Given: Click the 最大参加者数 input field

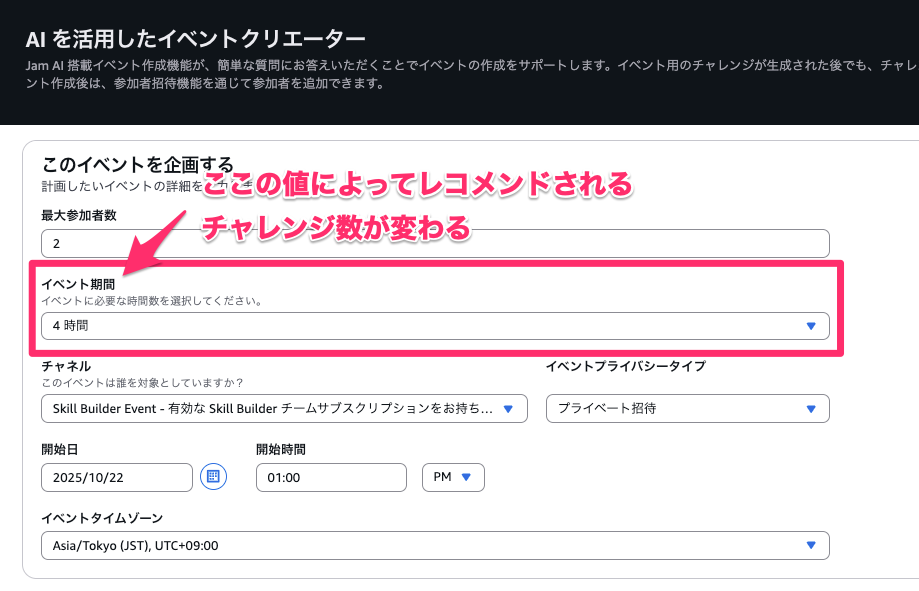Looking at the screenshot, I should pyautogui.click(x=435, y=243).
